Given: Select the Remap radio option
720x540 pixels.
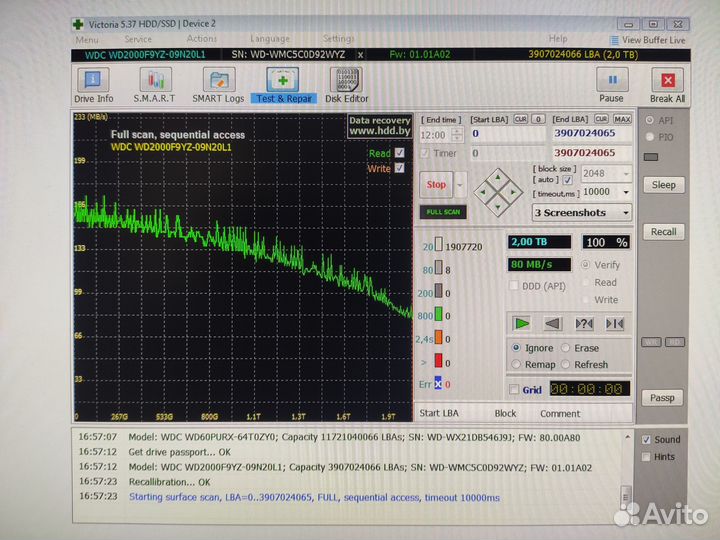Looking at the screenshot, I should [516, 364].
